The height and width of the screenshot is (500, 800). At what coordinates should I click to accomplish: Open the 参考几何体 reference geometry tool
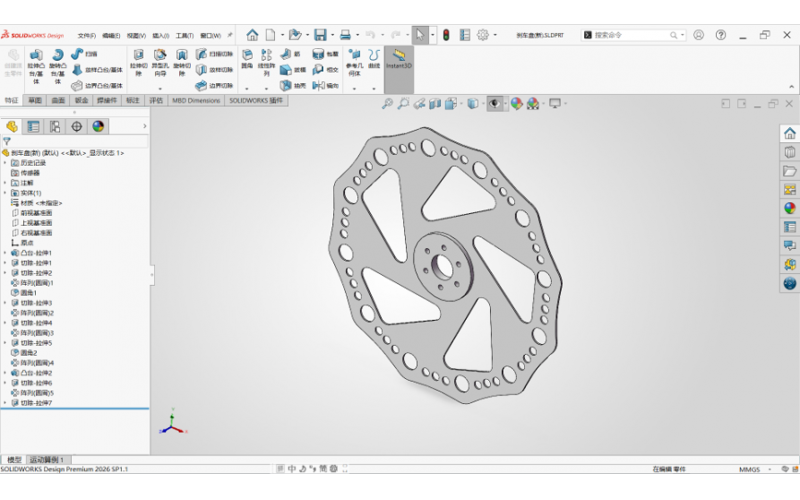(x=354, y=62)
